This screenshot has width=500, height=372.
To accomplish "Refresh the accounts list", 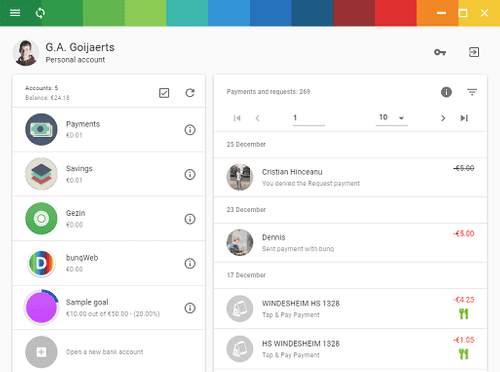I will tap(190, 93).
